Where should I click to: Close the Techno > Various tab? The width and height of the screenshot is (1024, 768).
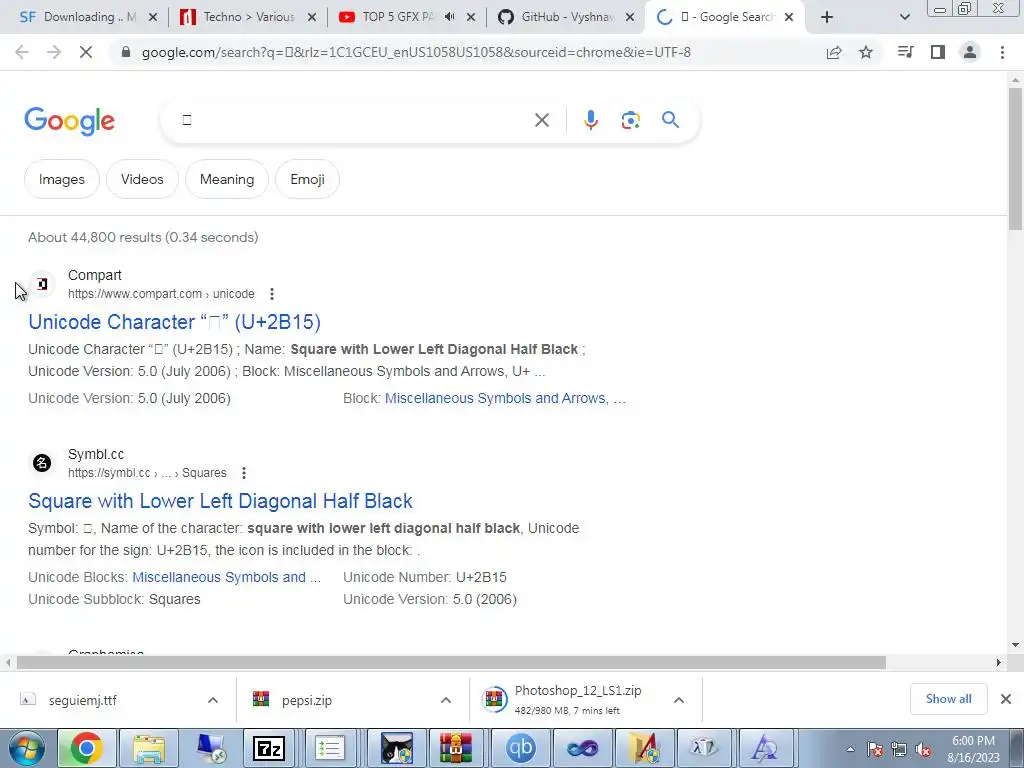[312, 18]
